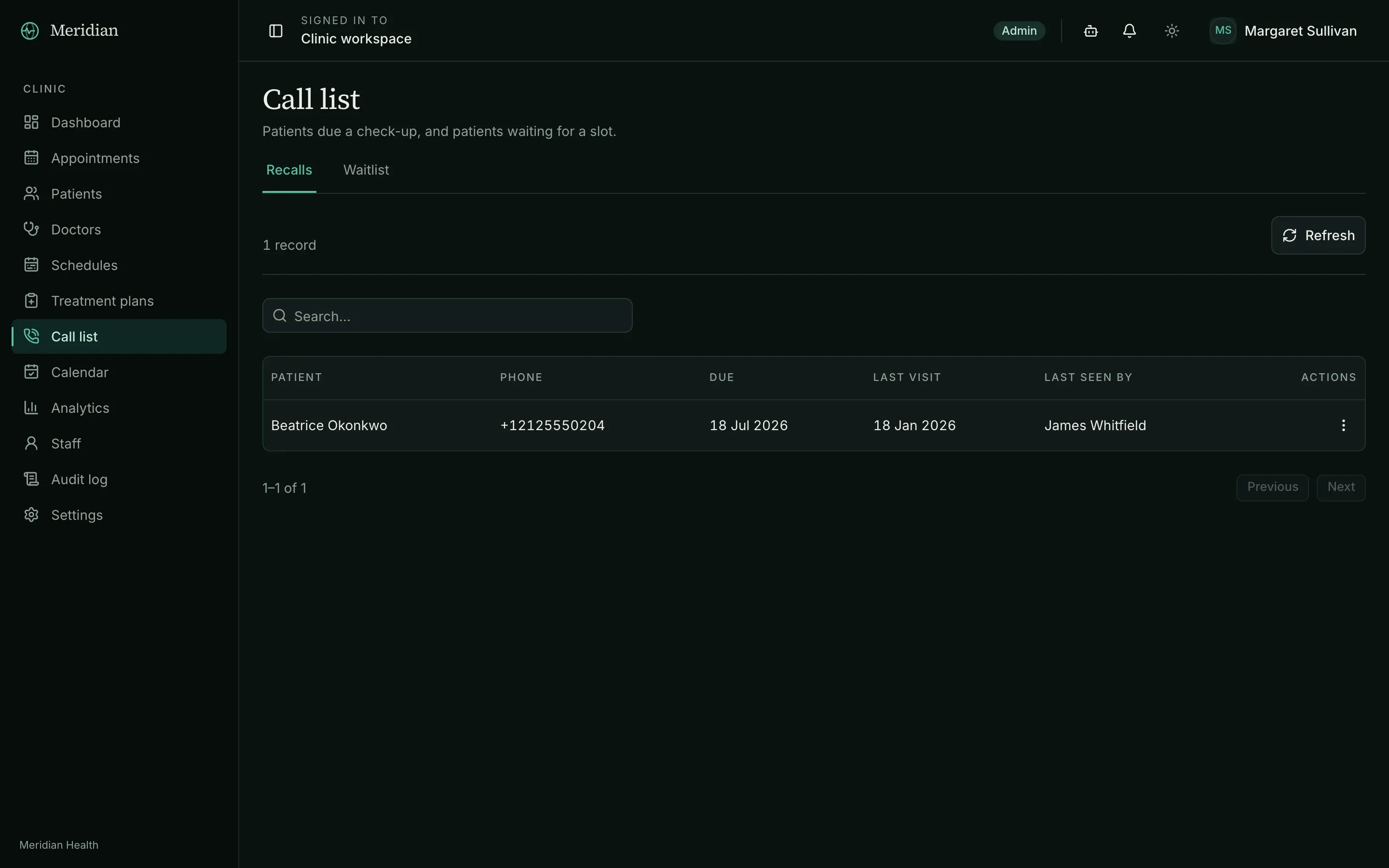Click the Last Visit column header
Screen dimensions: 1389x868
coord(907,377)
